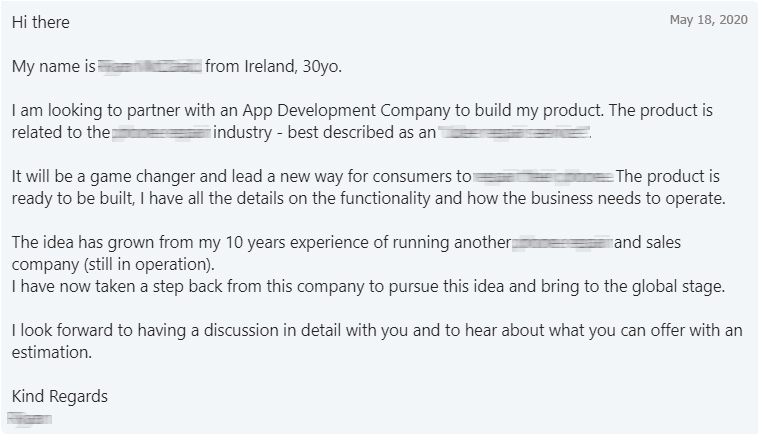The height and width of the screenshot is (434, 758).
Task: Click the blurred text after 'best described as an'
Action: pyautogui.click(x=515, y=132)
